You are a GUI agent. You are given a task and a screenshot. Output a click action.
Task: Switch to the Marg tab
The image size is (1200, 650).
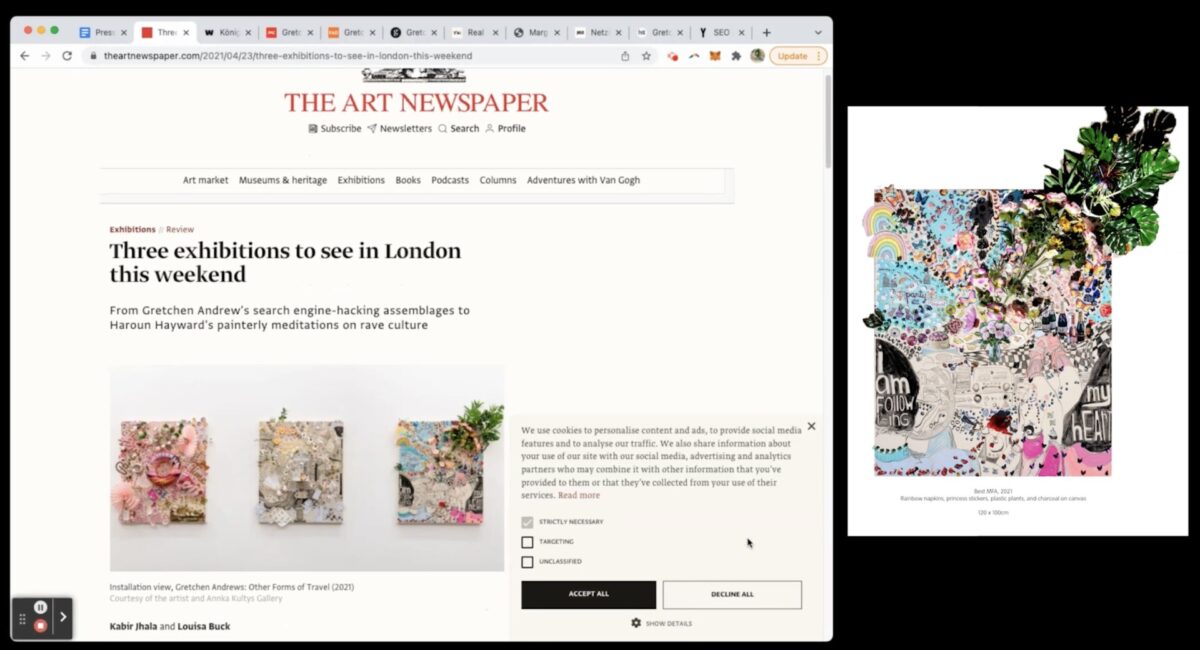536,32
